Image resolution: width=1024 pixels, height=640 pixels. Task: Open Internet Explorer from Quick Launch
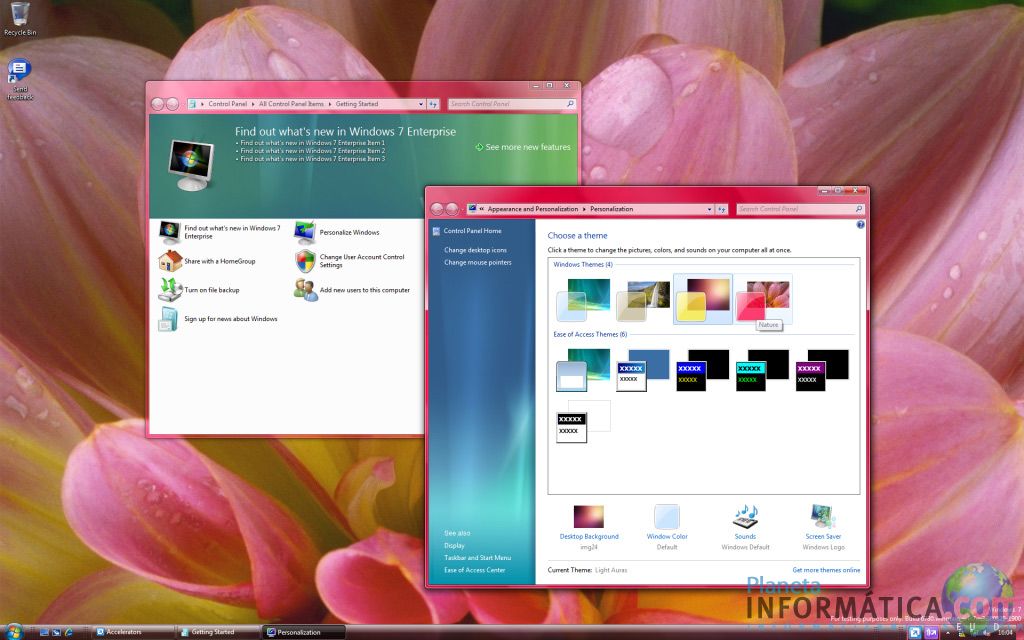[x=68, y=632]
